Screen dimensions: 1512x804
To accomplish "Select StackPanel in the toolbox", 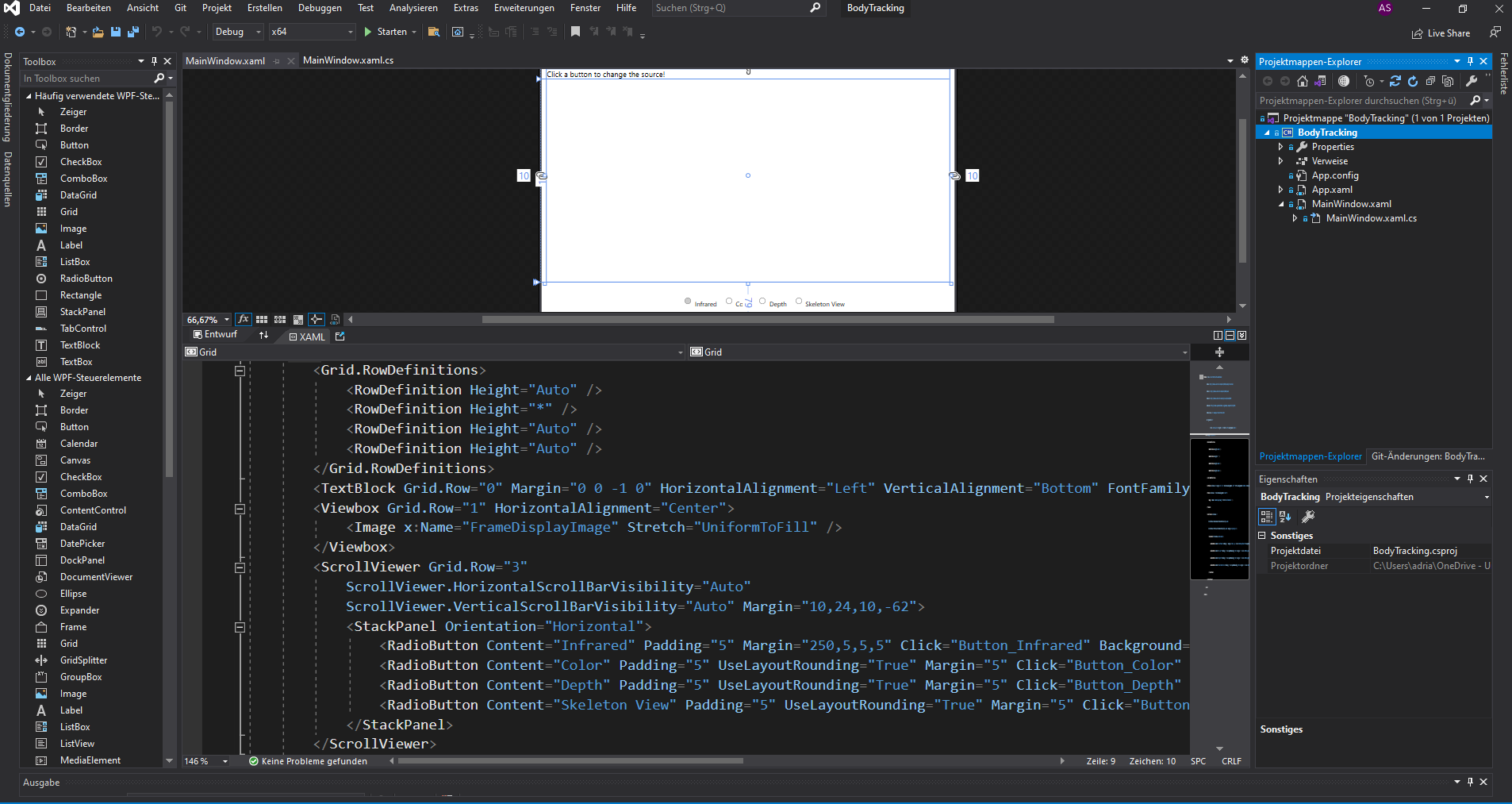I will [x=83, y=312].
